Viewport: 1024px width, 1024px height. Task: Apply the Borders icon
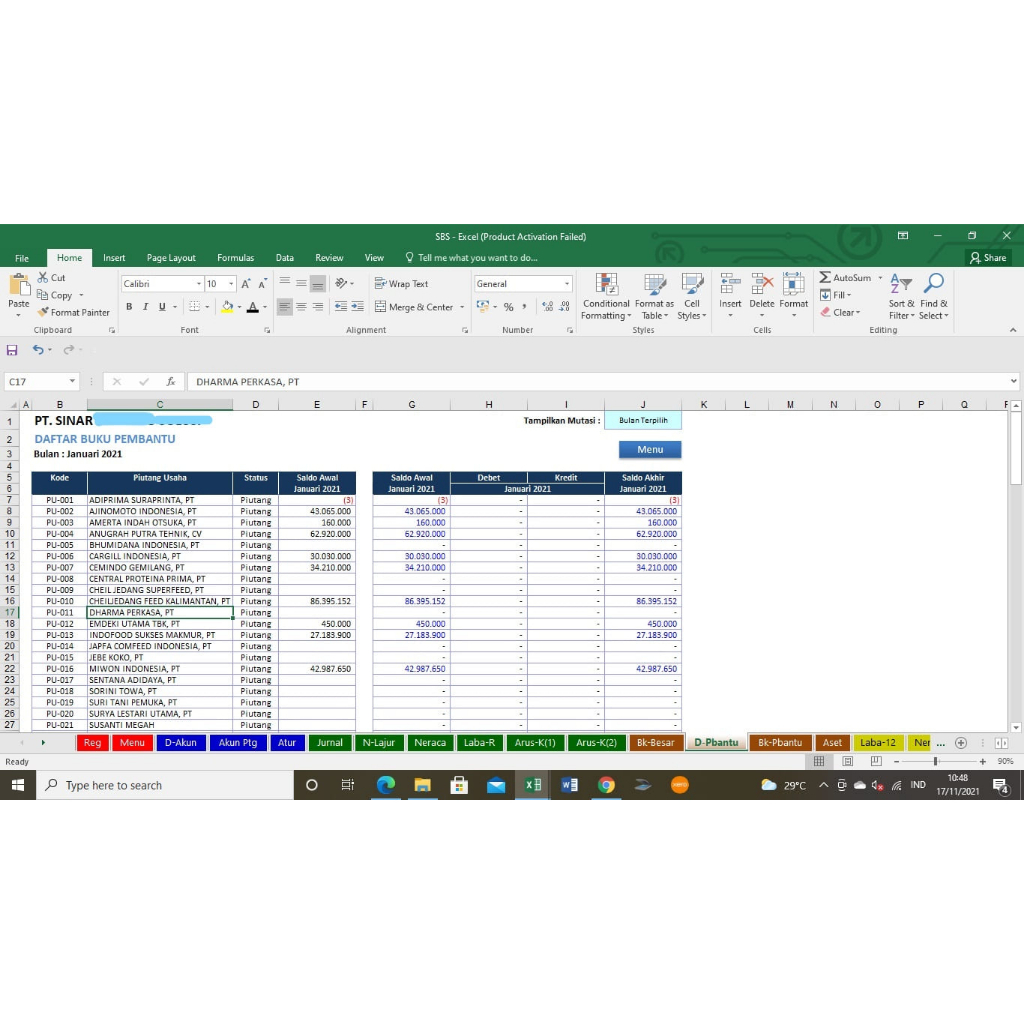pyautogui.click(x=195, y=306)
